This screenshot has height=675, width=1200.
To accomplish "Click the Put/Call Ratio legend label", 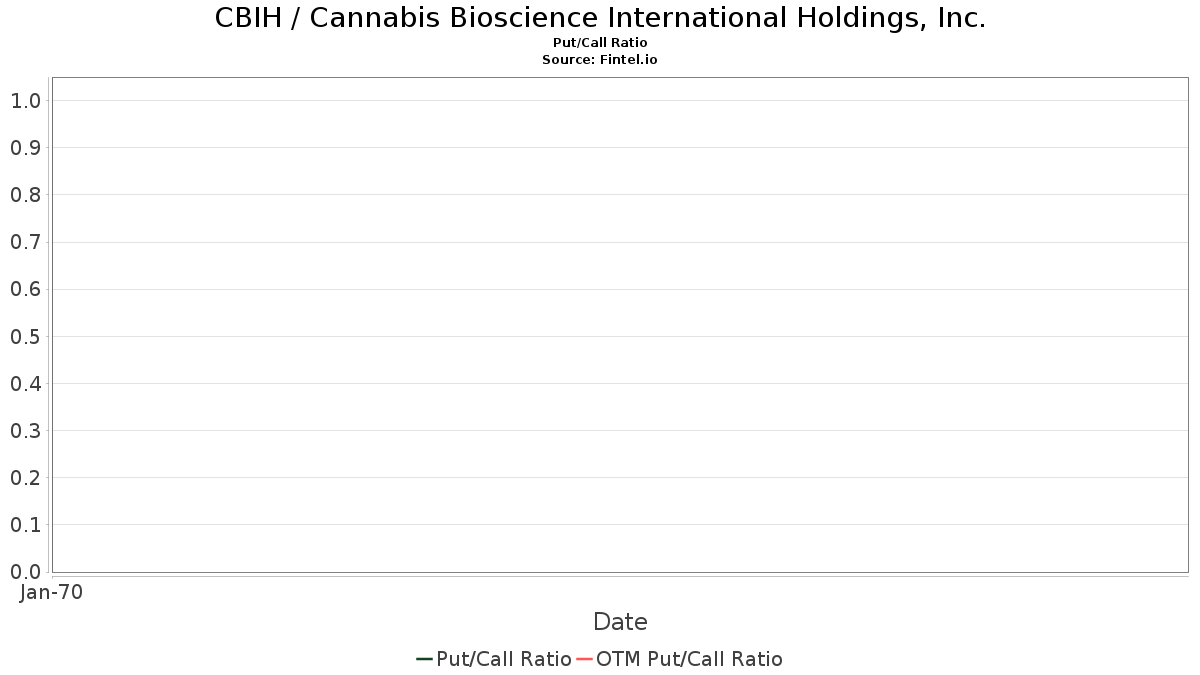I will tap(504, 659).
